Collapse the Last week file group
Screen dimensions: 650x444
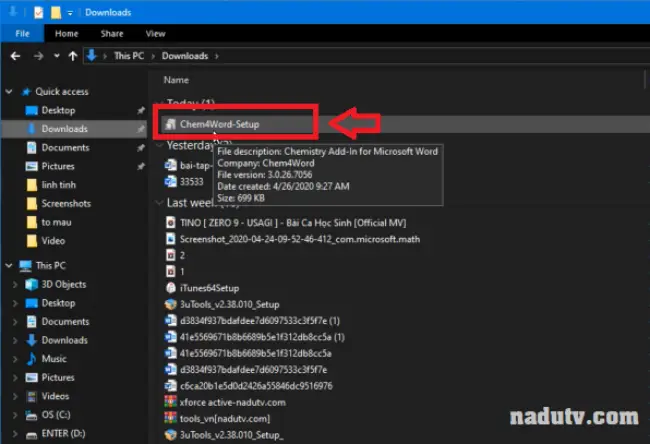point(159,203)
